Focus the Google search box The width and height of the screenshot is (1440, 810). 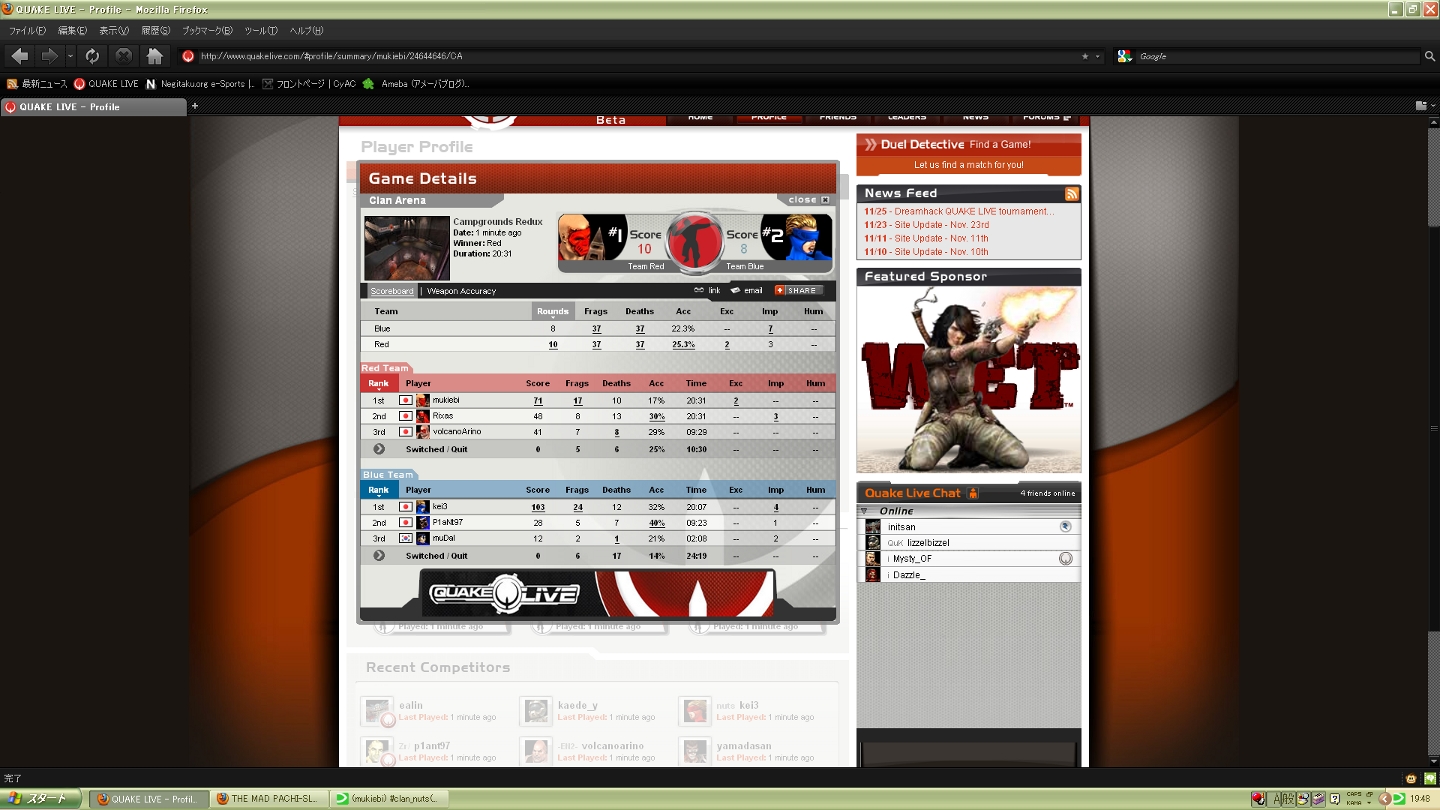click(1278, 56)
